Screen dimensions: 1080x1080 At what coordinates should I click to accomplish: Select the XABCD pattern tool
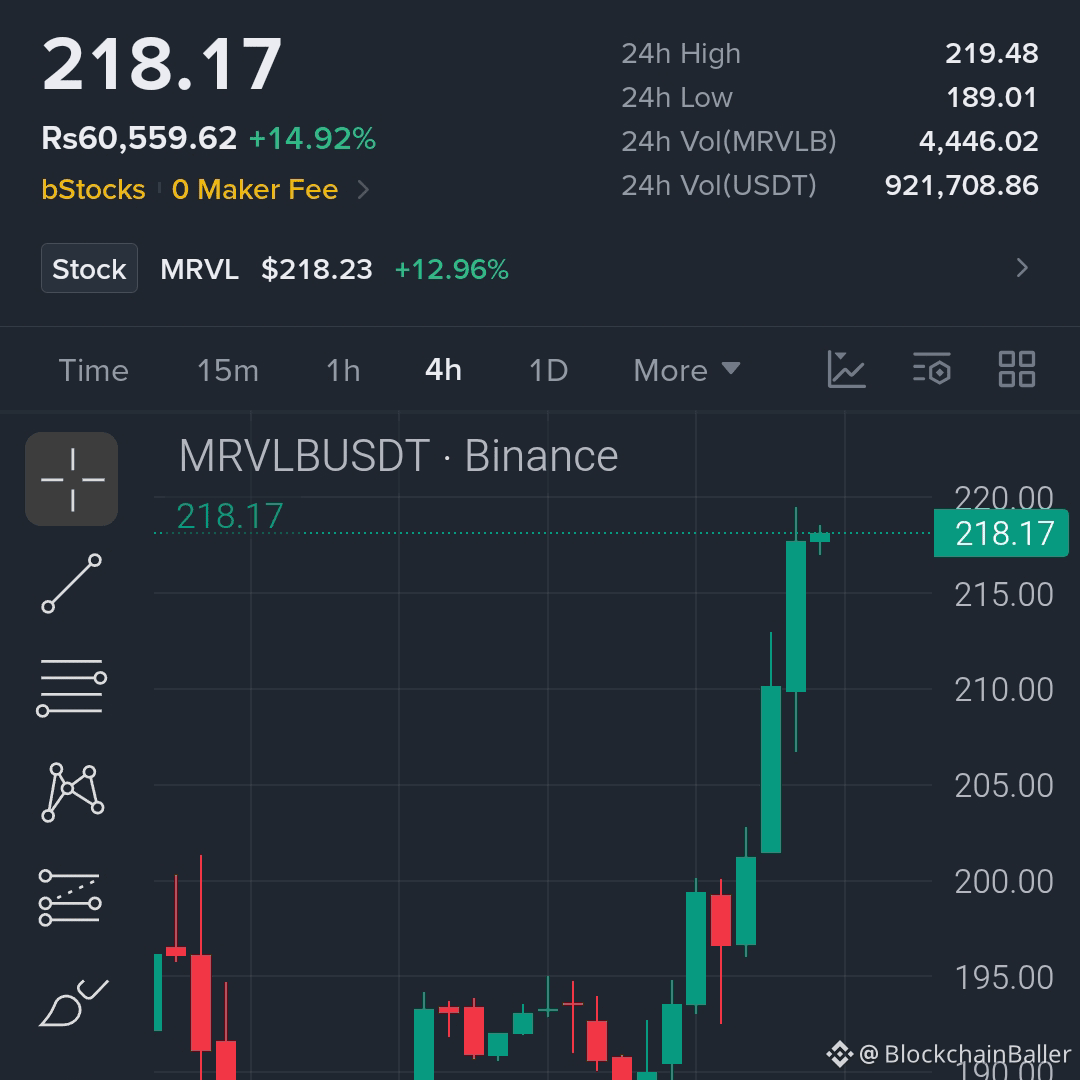pos(72,792)
